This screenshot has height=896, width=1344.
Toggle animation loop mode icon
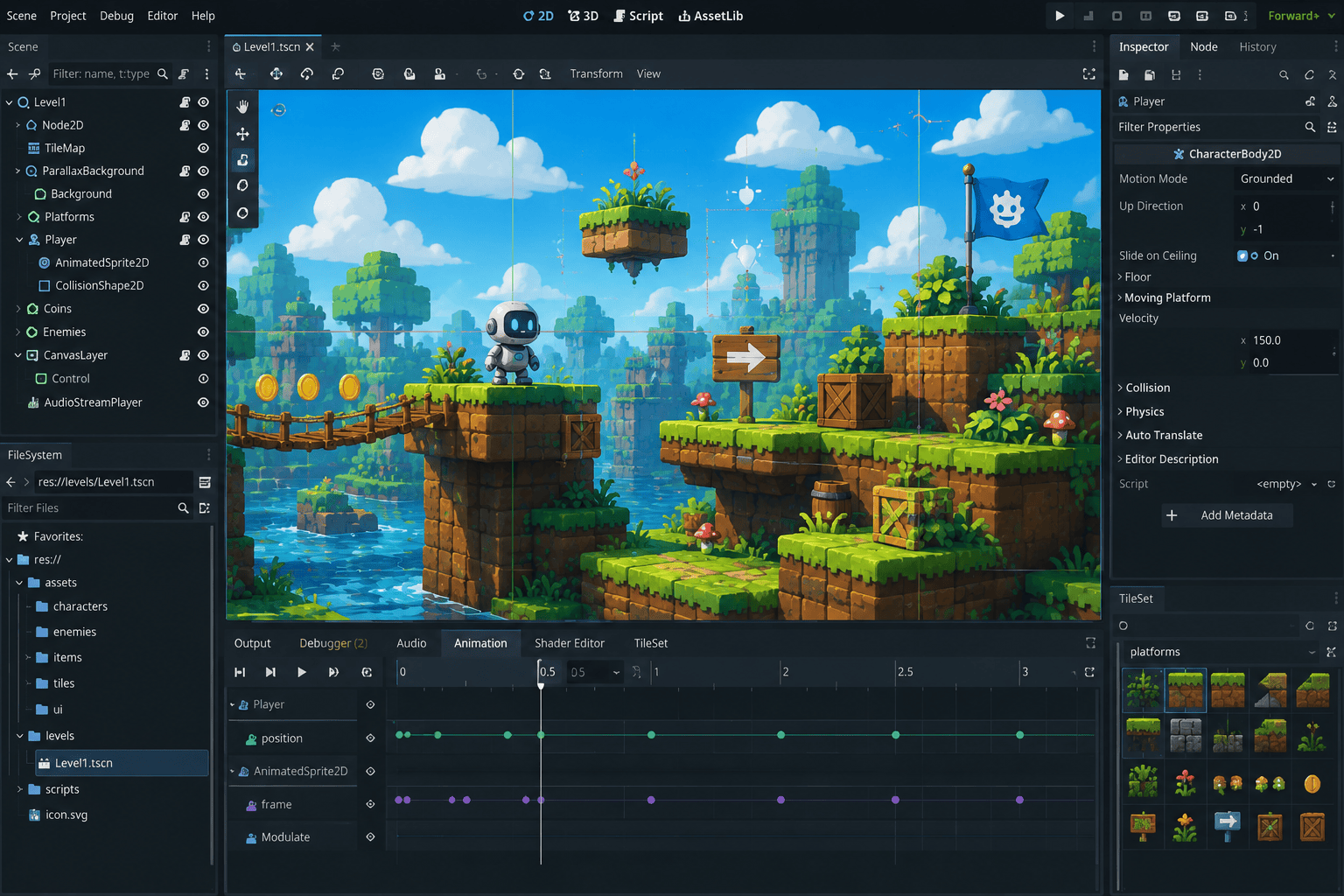(367, 672)
